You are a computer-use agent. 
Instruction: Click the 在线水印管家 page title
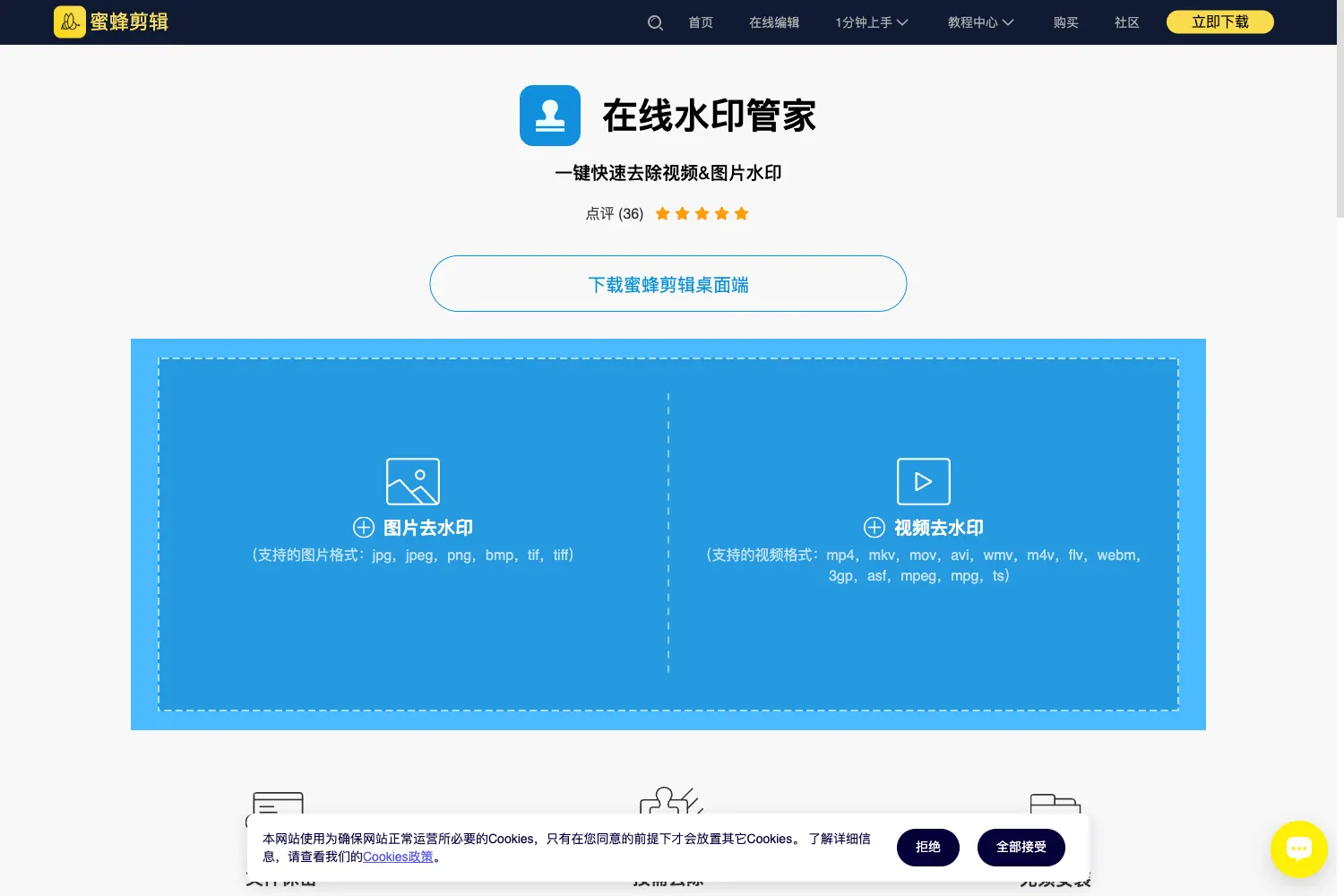710,116
